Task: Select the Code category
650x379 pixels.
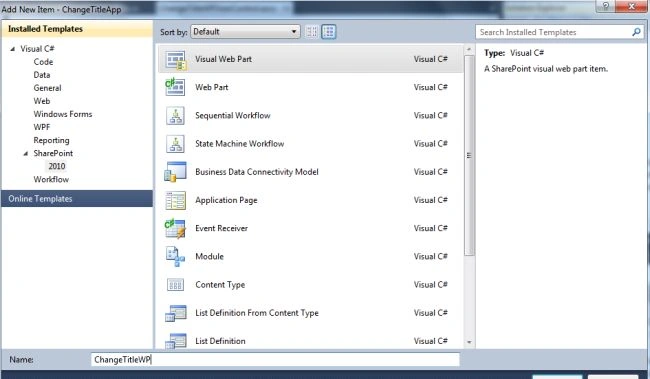Action: 43,62
